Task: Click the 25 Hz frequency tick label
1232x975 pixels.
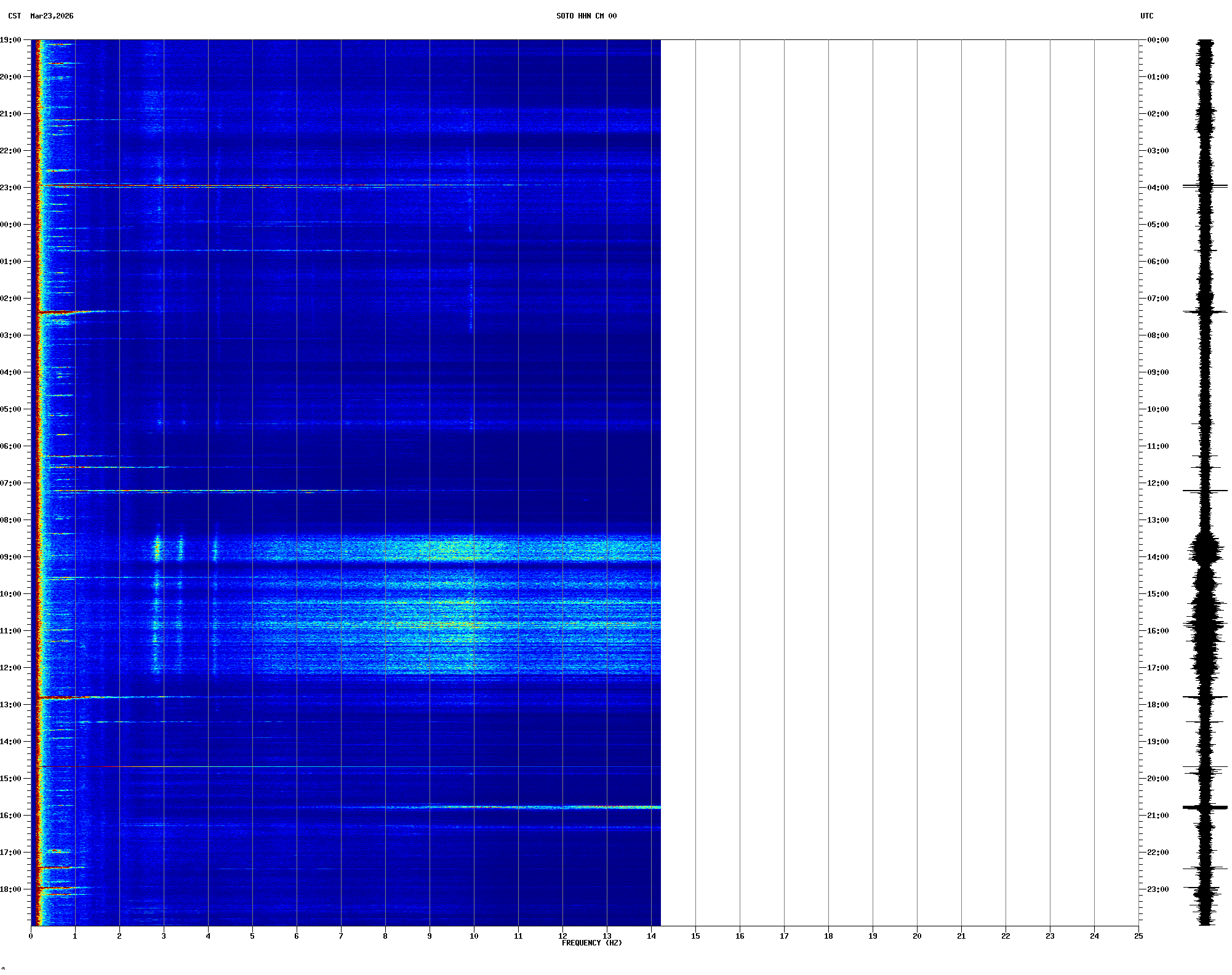Action: coord(1138,936)
